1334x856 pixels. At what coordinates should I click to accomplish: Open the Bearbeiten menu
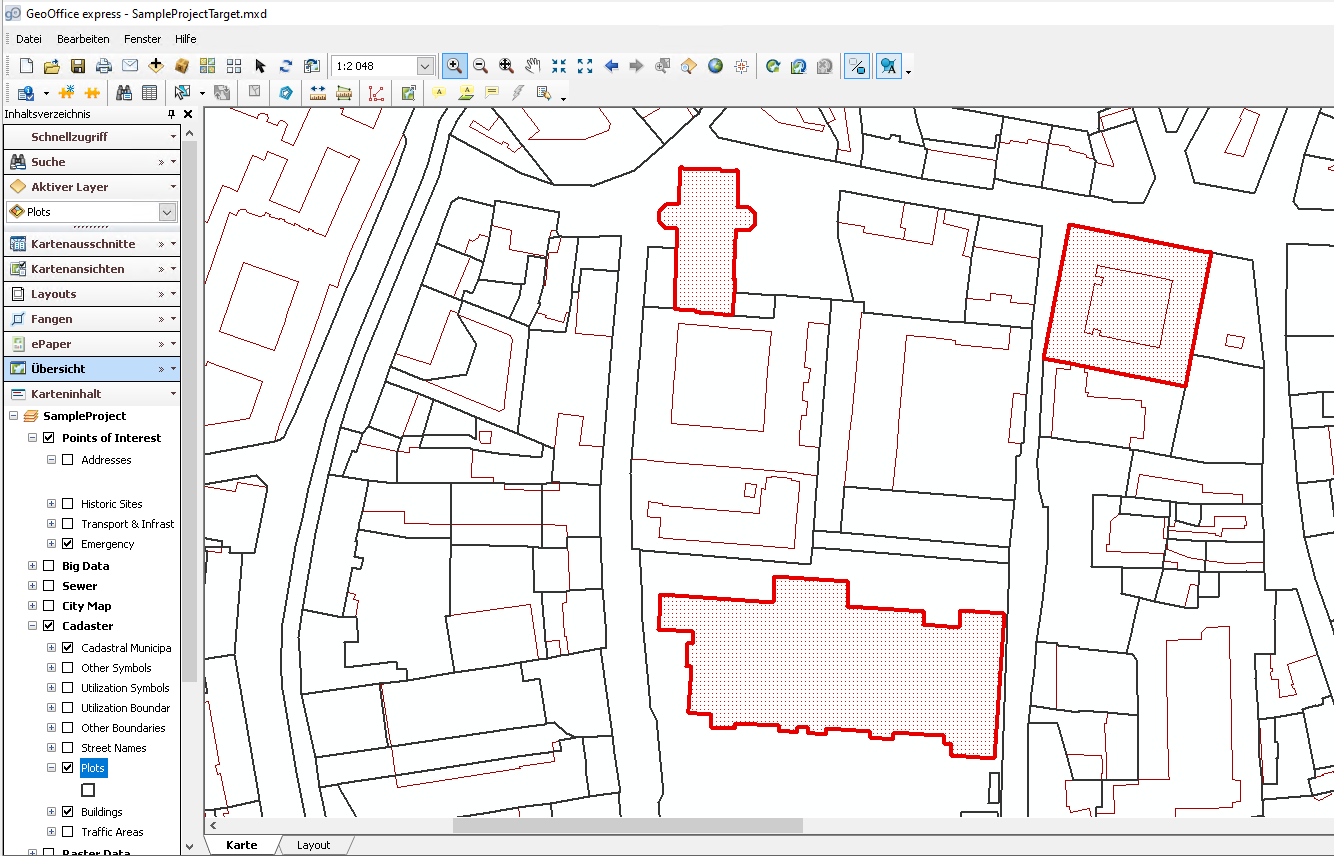(x=83, y=39)
